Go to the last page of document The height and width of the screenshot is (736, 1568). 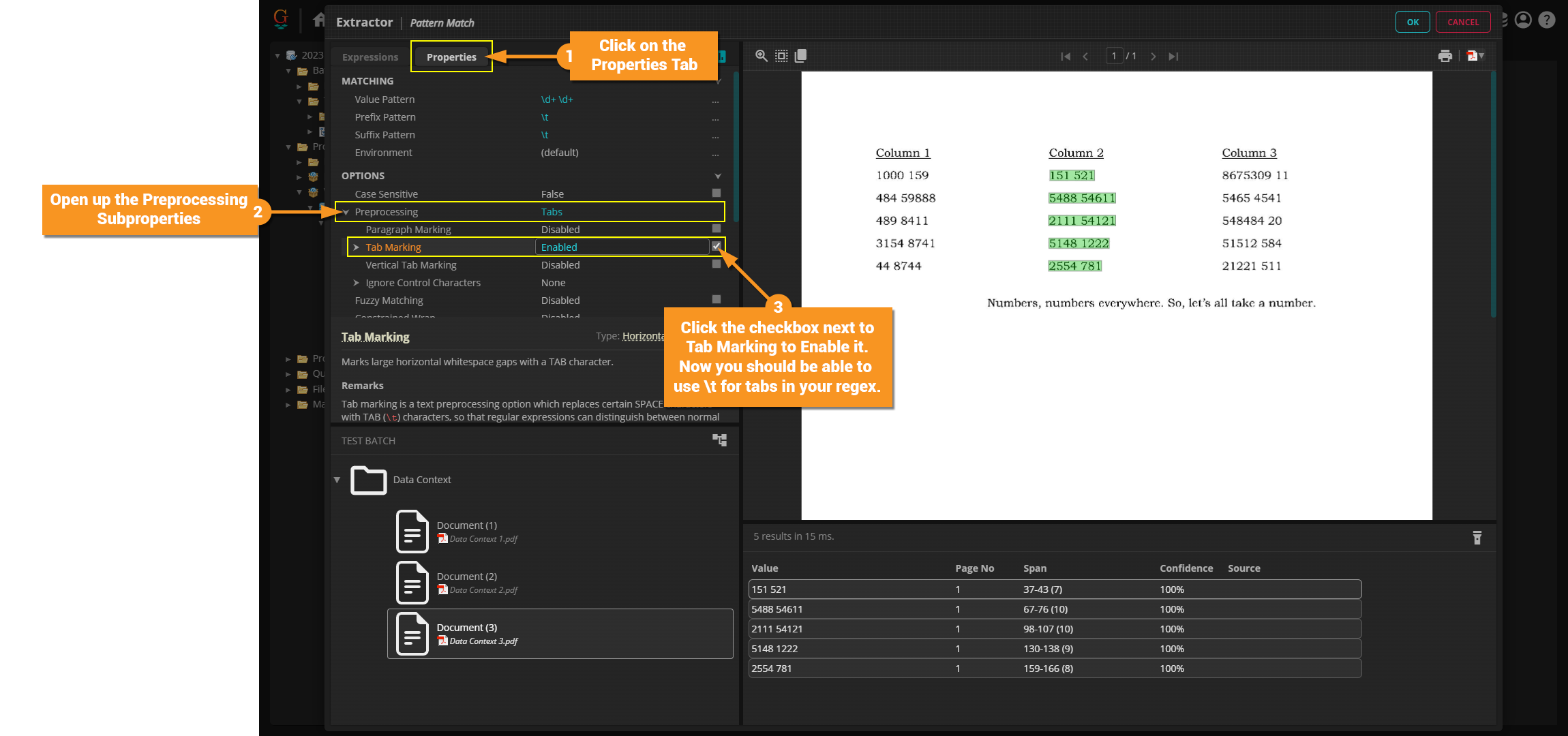coord(1173,57)
